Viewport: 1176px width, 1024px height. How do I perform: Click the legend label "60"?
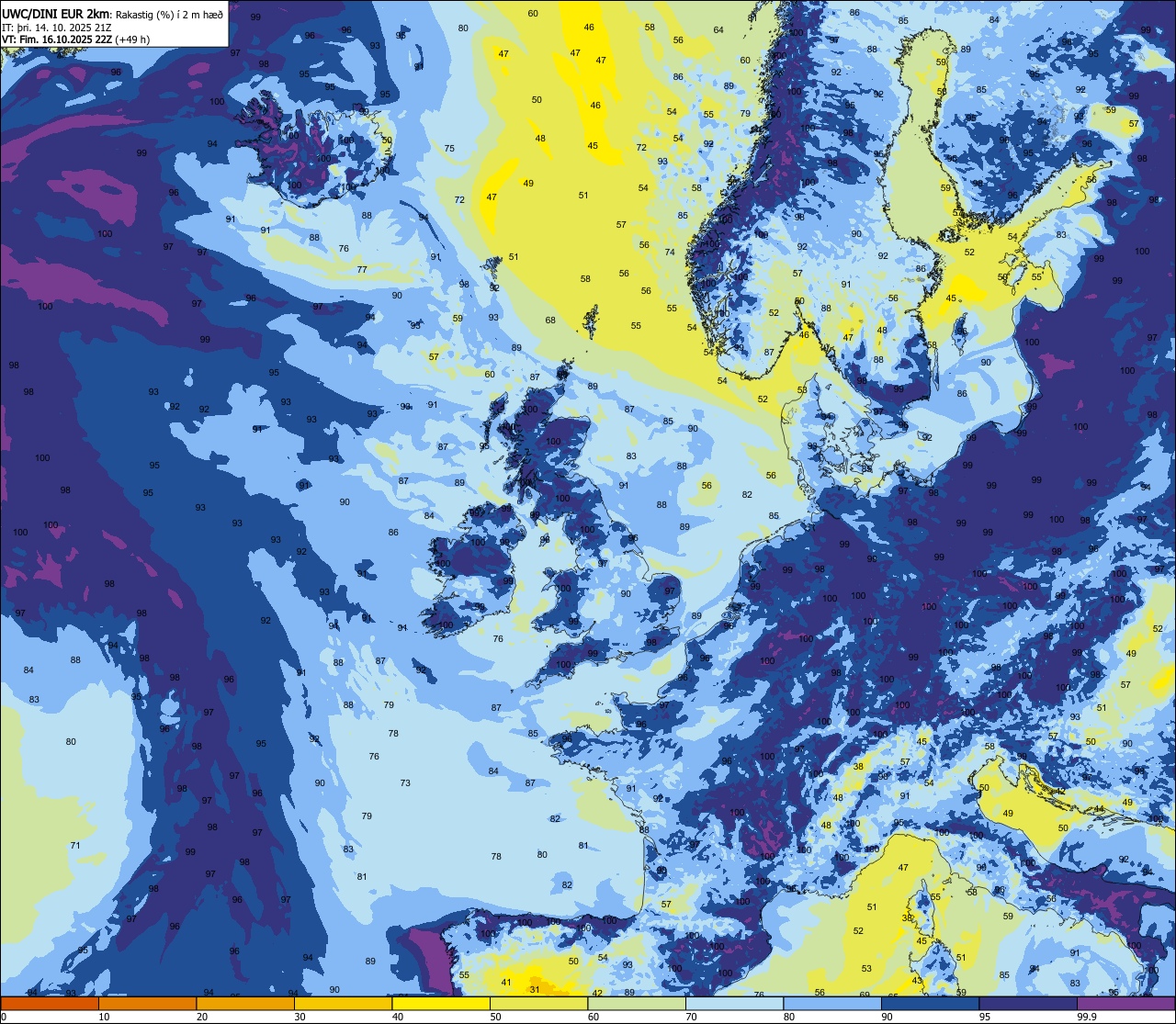594,1017
